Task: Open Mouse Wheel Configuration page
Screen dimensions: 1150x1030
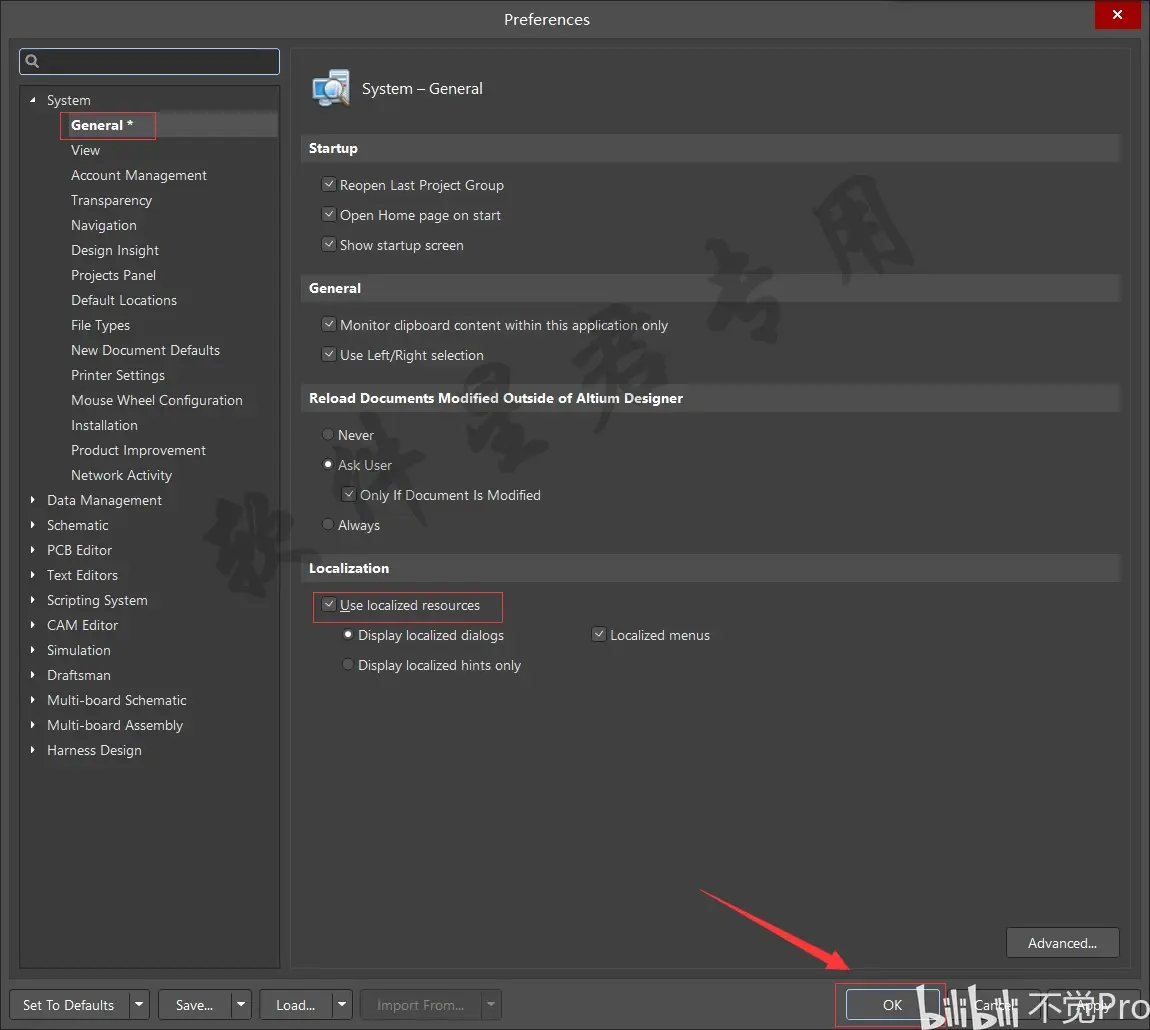Action: tap(156, 399)
